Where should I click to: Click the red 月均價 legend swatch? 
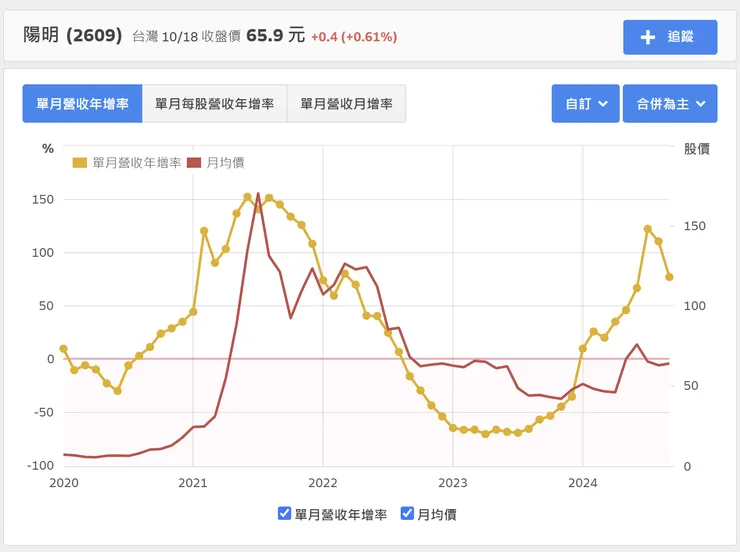[194, 163]
